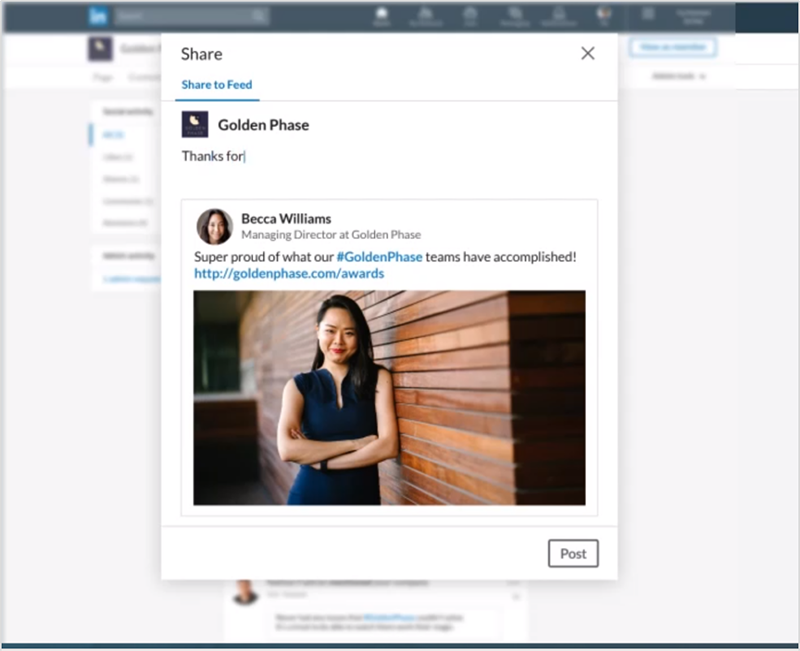Click the LinkedIn search field
The image size is (800, 651).
pos(191,16)
